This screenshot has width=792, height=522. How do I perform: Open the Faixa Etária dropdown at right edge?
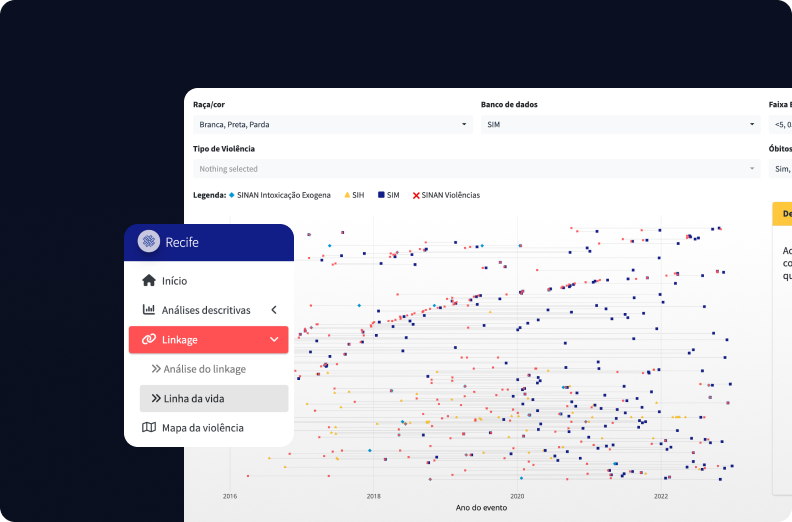coord(780,125)
